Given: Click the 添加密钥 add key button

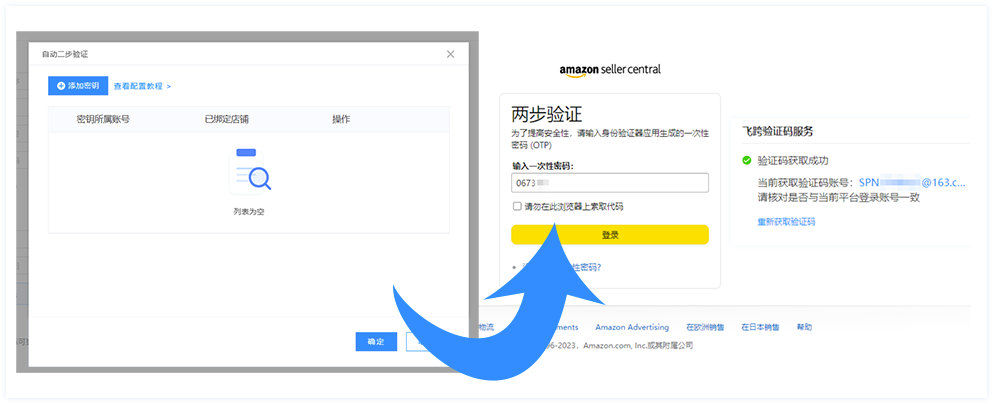Looking at the screenshot, I should point(77,86).
